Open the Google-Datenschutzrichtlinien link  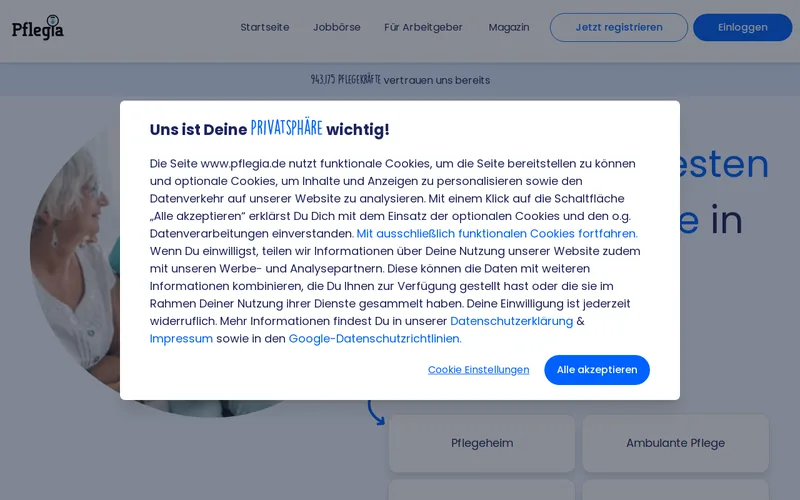tap(375, 339)
